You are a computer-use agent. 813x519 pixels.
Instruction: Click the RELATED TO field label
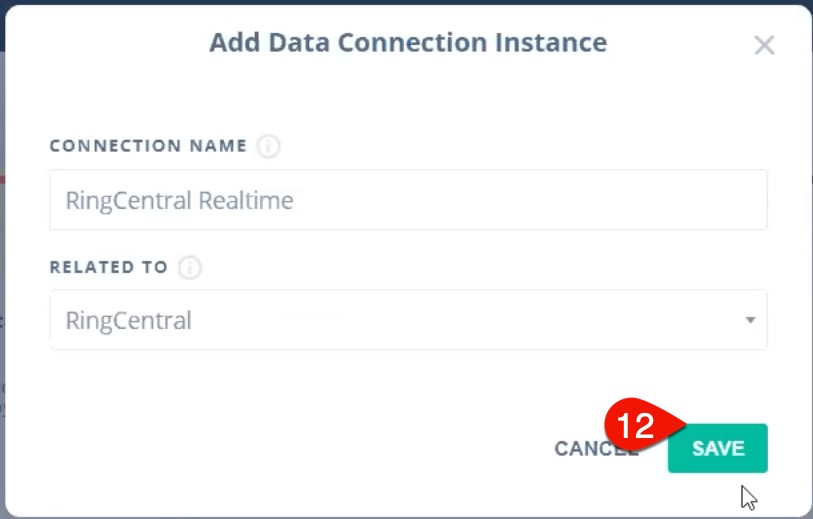point(109,268)
